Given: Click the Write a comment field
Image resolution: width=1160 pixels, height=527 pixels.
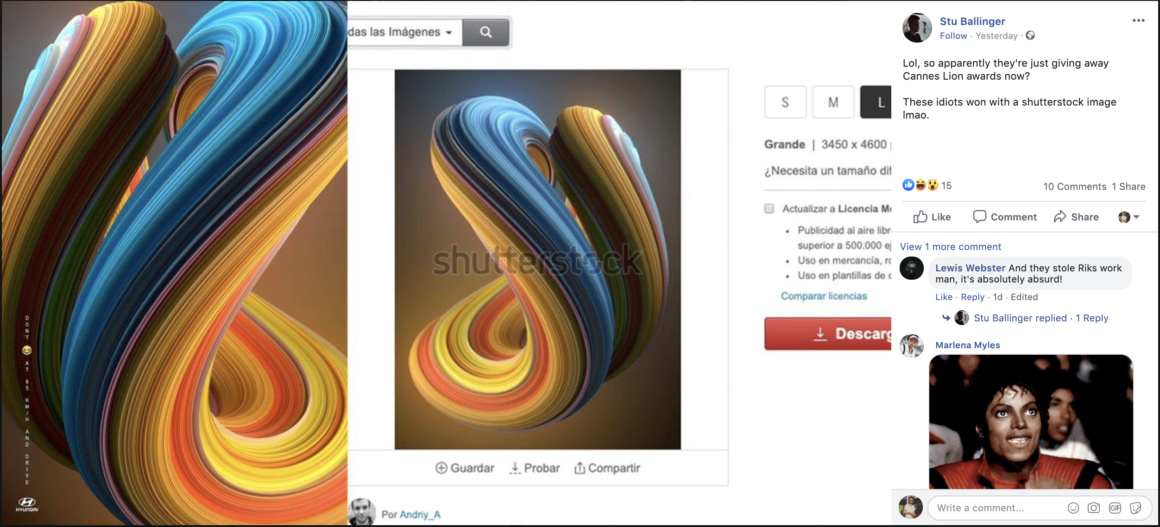Looking at the screenshot, I should pos(994,508).
